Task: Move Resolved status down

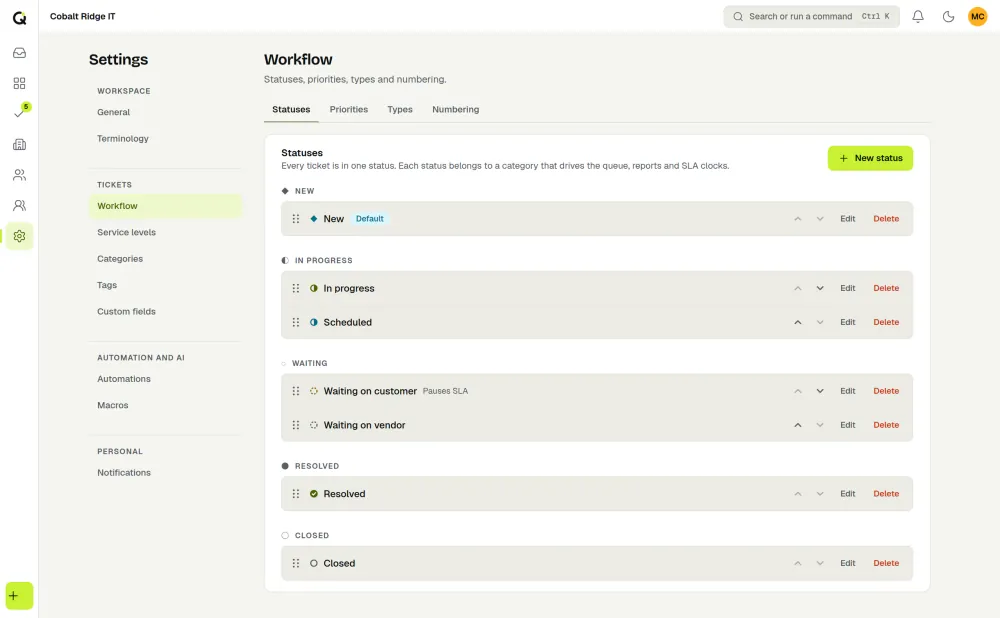Action: (820, 494)
